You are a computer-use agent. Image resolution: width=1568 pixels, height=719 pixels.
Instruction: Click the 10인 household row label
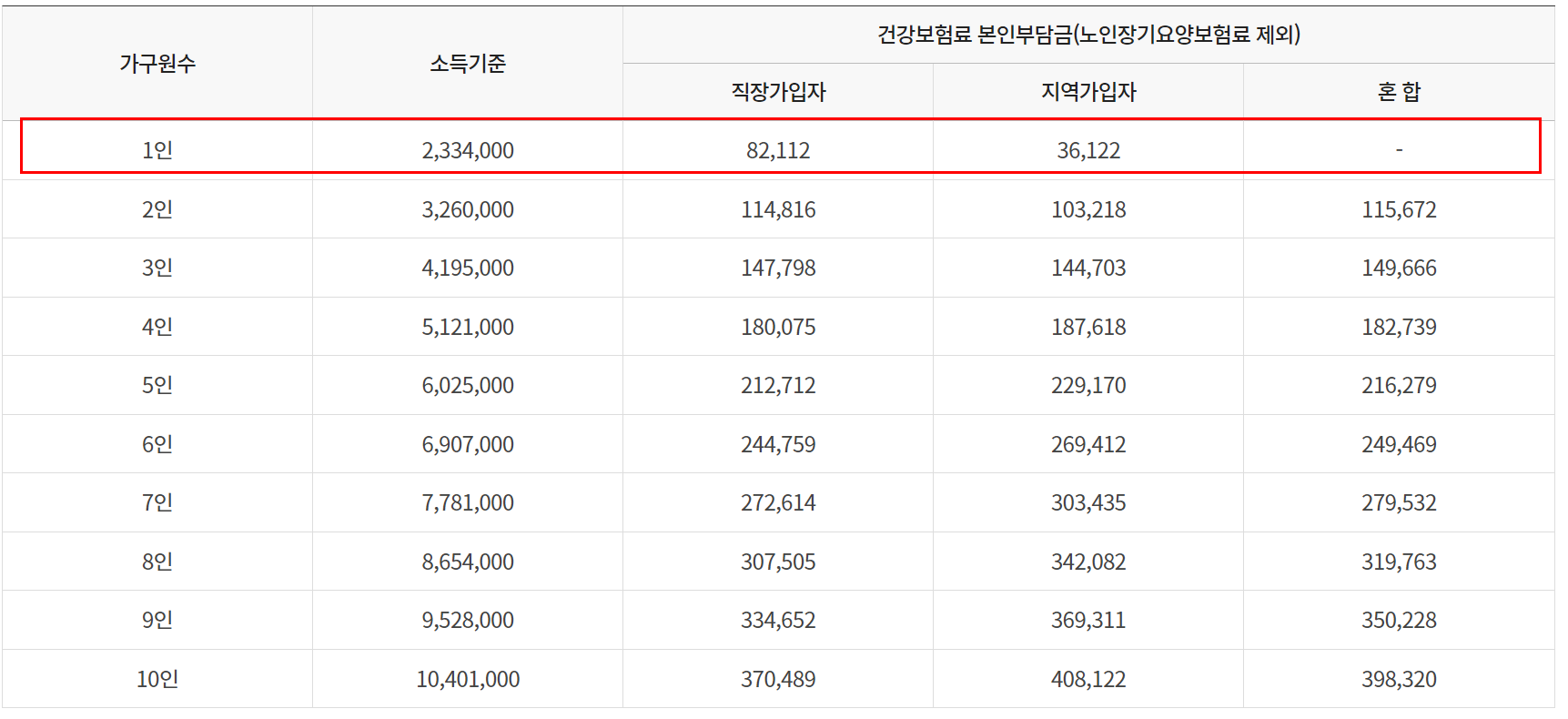[157, 679]
